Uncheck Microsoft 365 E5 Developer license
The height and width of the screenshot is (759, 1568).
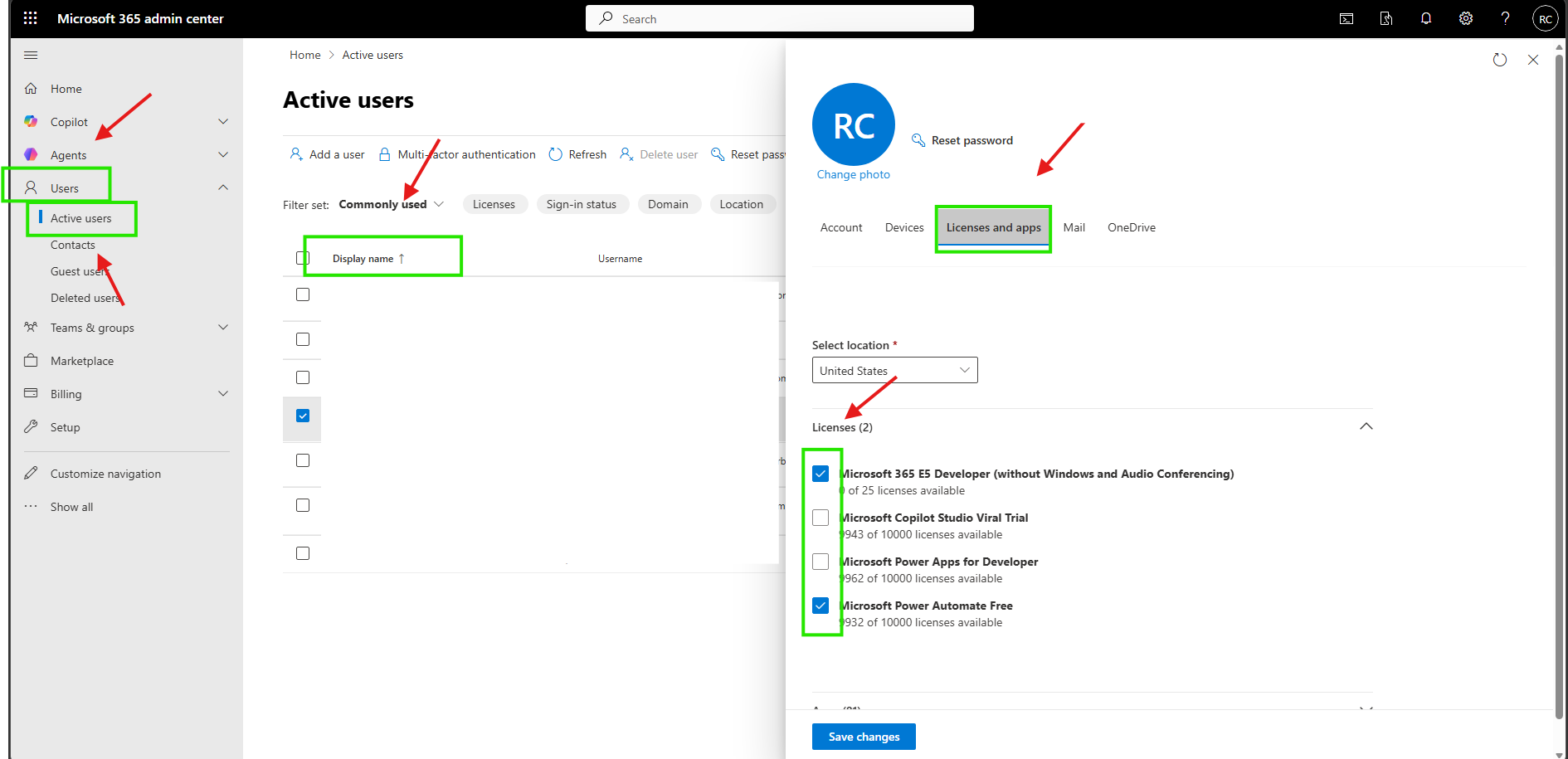(821, 474)
